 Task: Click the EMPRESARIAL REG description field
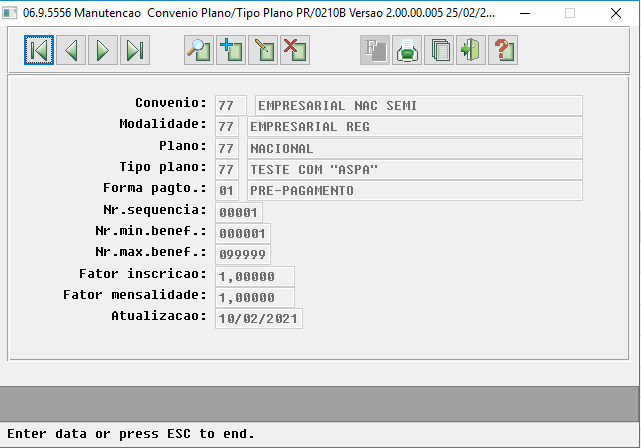[415, 127]
